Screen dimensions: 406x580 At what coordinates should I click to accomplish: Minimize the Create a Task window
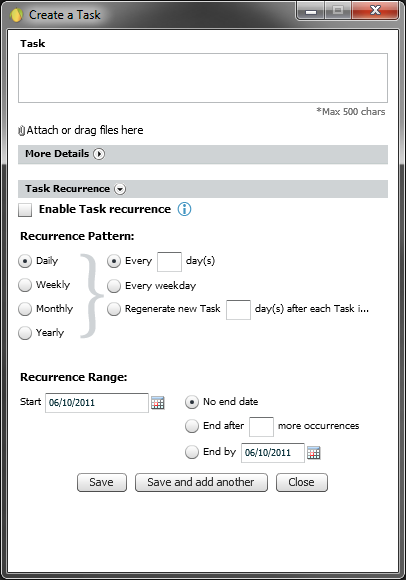pyautogui.click(x=311, y=11)
